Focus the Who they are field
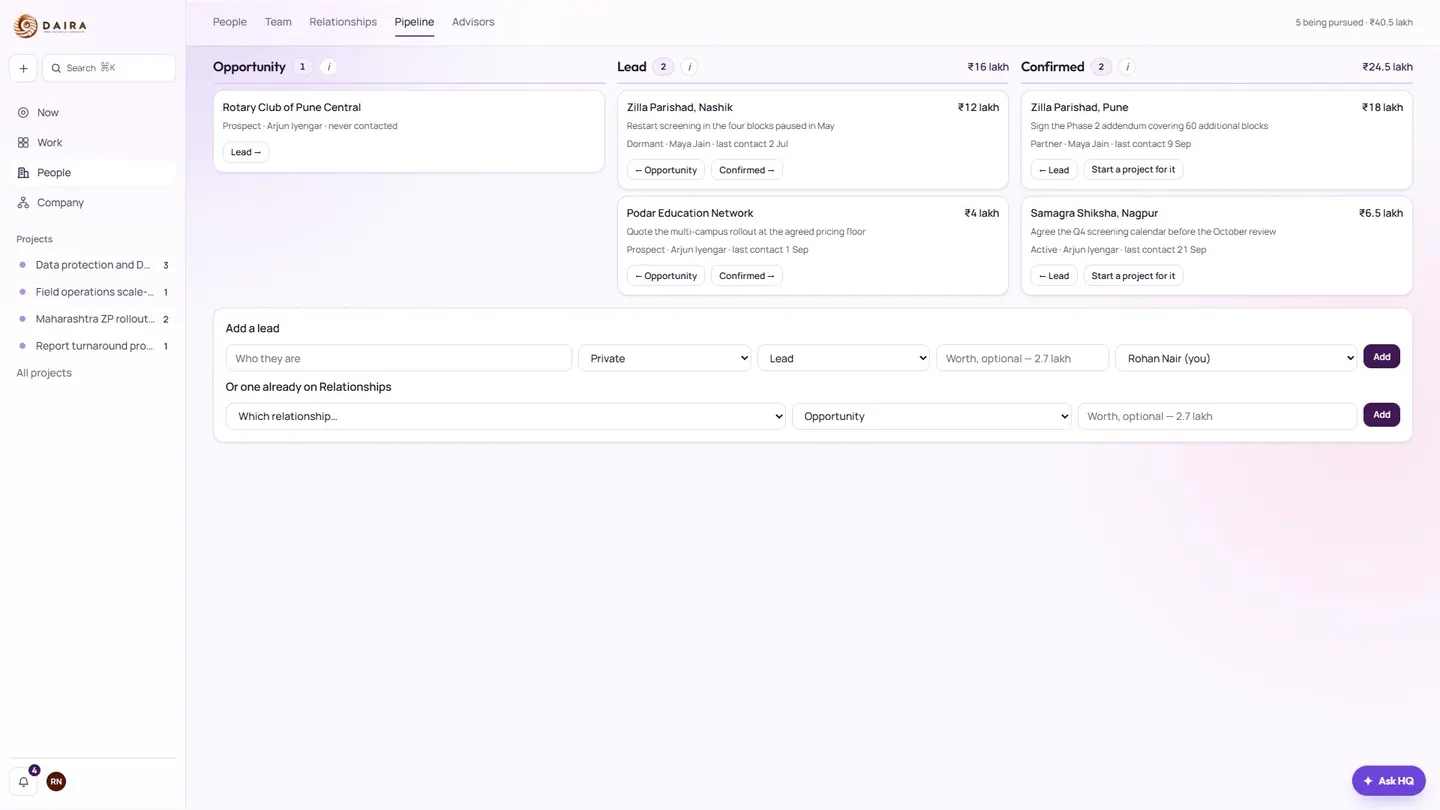The image size is (1440, 810). tap(399, 358)
